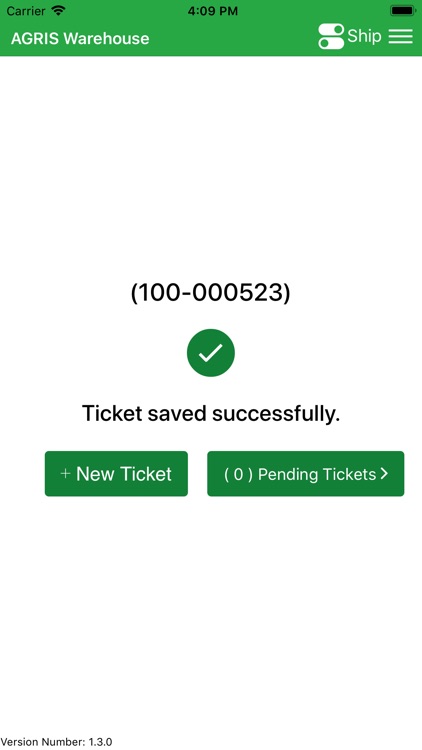Tap the chevron arrow on Pending Tickets
This screenshot has height=750, width=422.
pyautogui.click(x=384, y=474)
